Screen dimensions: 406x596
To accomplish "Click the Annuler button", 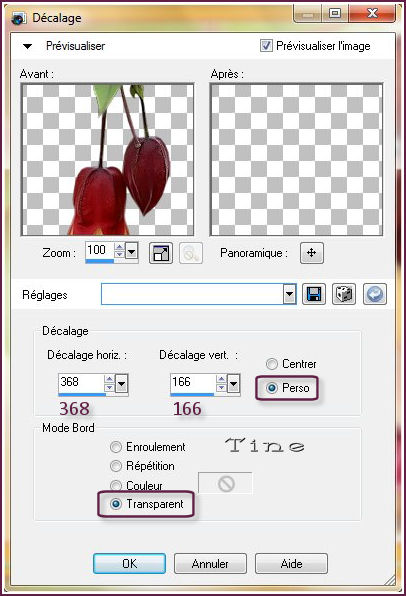I will (x=210, y=563).
